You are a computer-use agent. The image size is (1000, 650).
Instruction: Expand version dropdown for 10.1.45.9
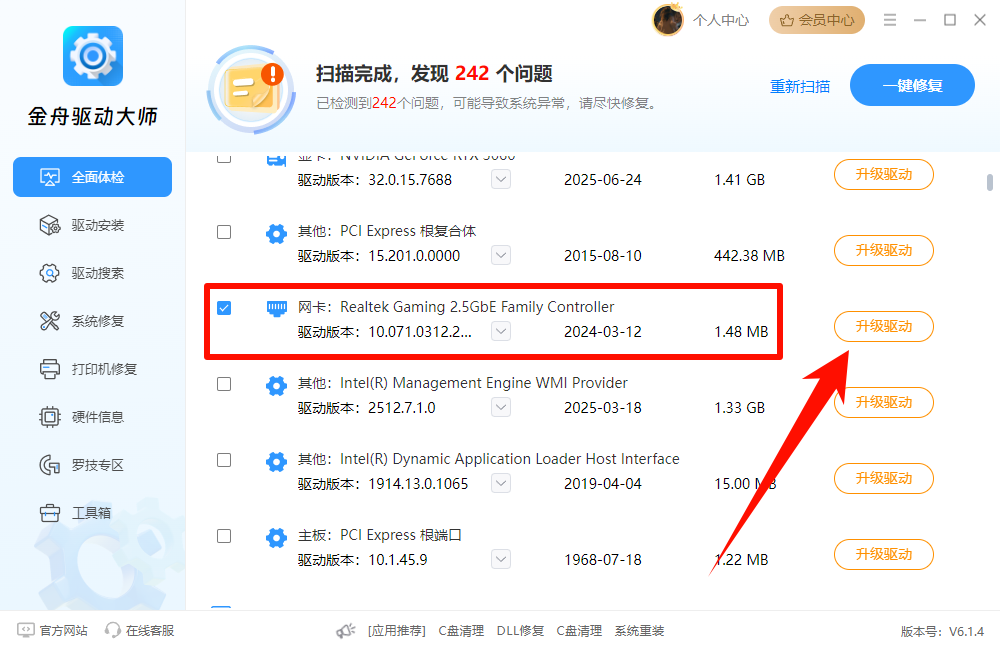tap(501, 559)
